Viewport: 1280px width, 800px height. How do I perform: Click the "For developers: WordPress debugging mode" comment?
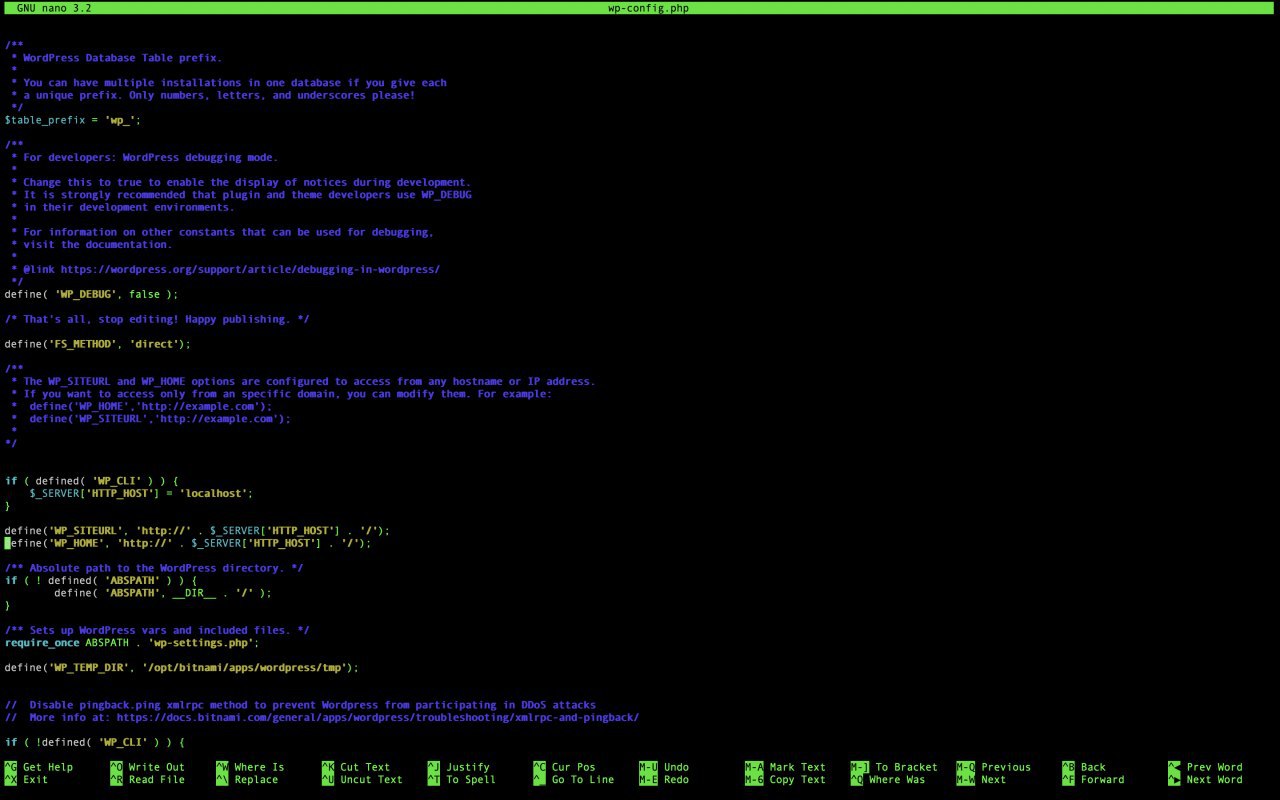150,157
